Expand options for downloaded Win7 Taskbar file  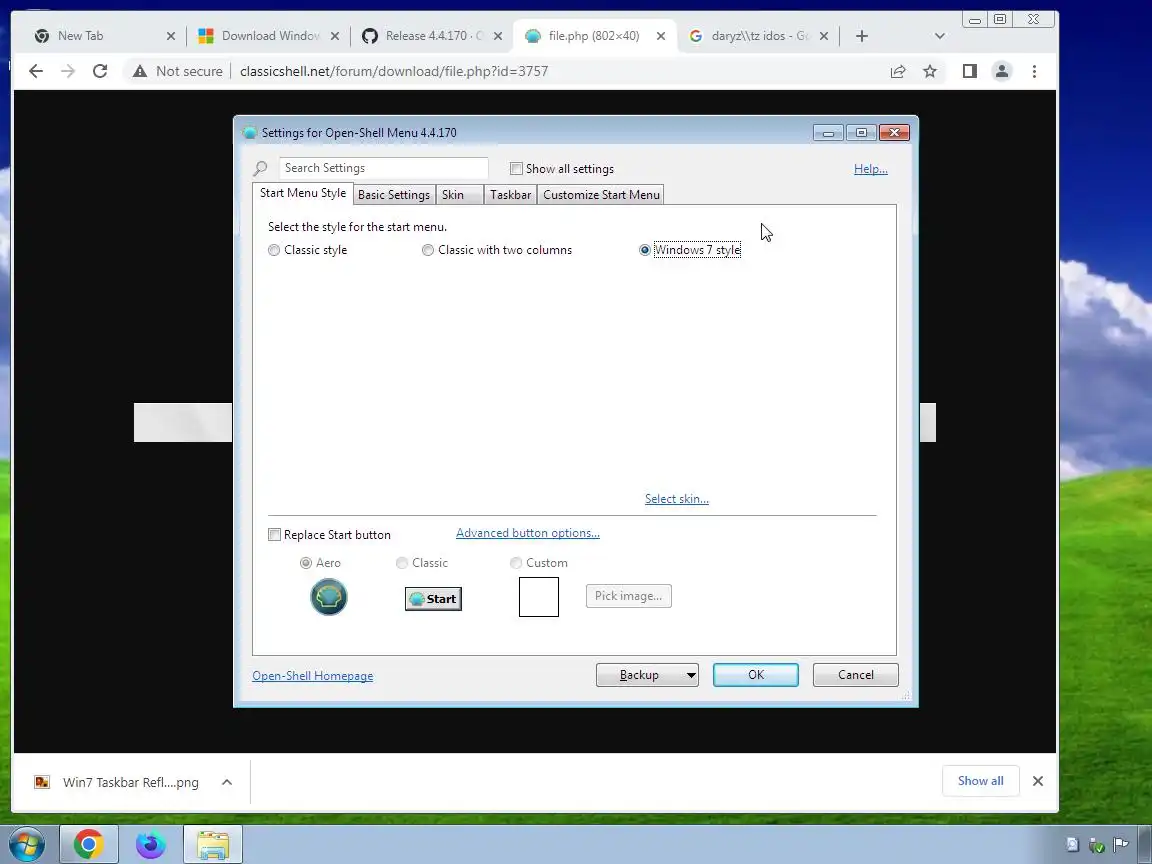point(227,782)
